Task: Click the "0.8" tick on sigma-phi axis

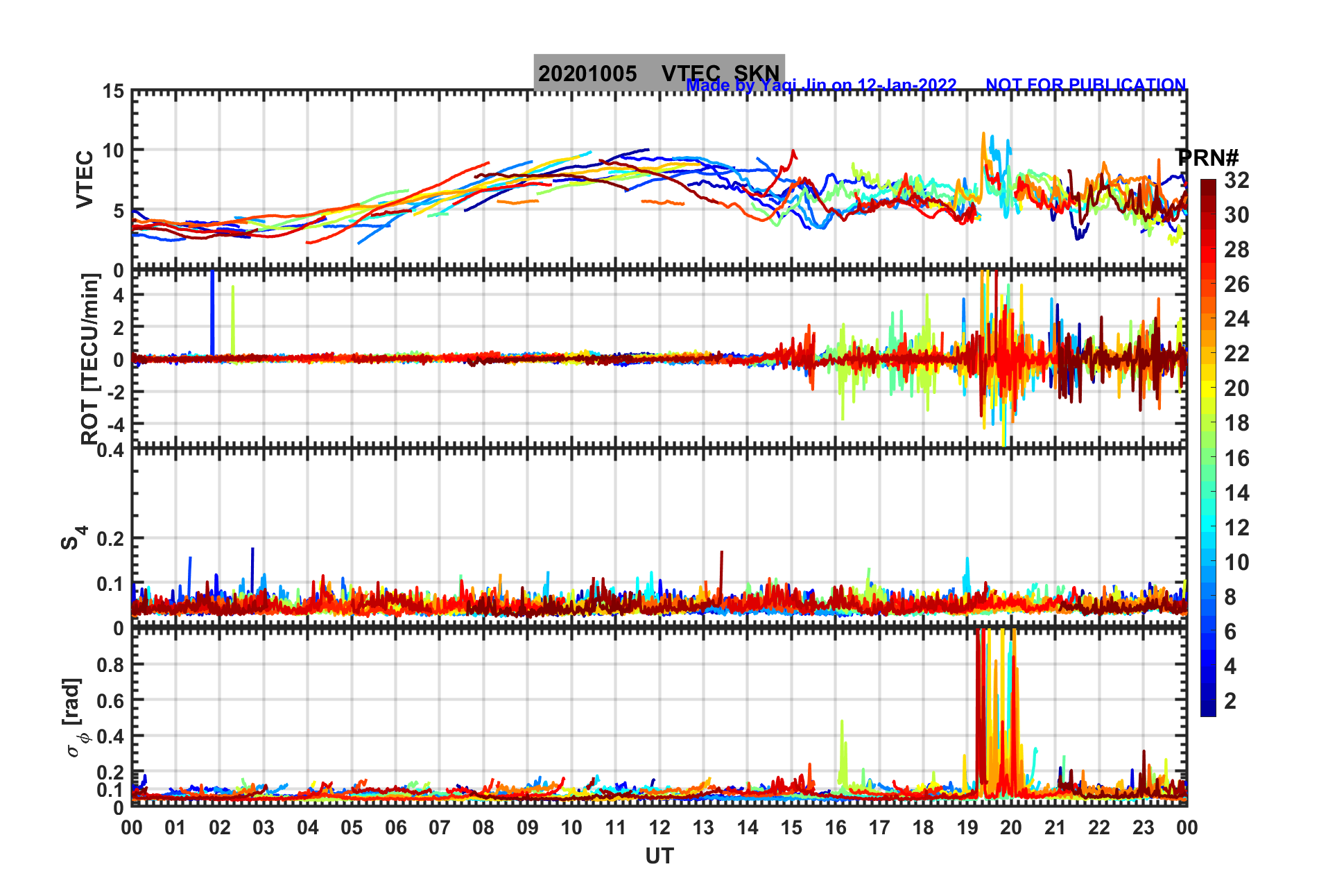Action: [110, 664]
